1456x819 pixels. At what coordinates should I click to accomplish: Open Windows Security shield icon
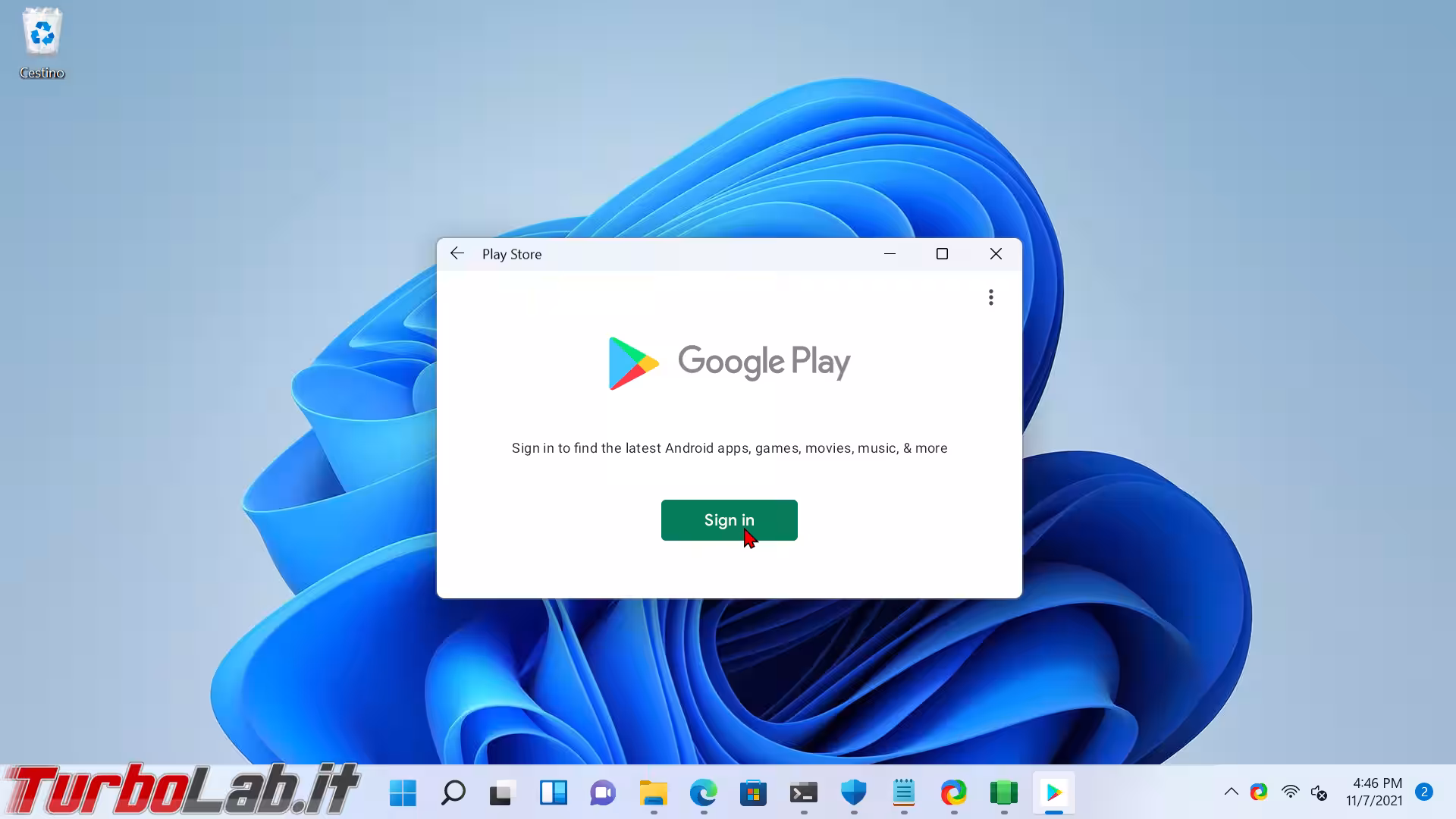(853, 793)
